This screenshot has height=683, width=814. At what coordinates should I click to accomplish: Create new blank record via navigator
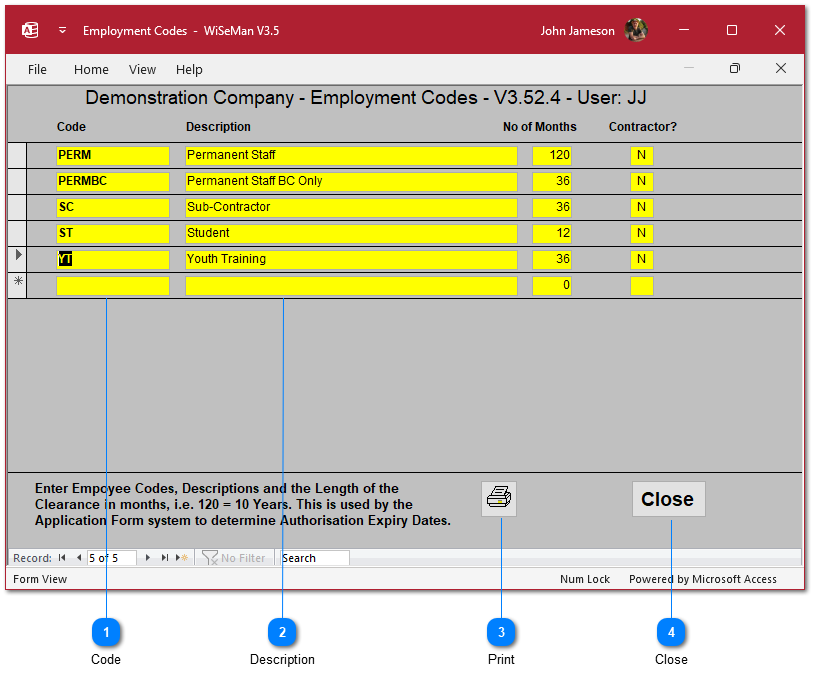click(x=182, y=558)
